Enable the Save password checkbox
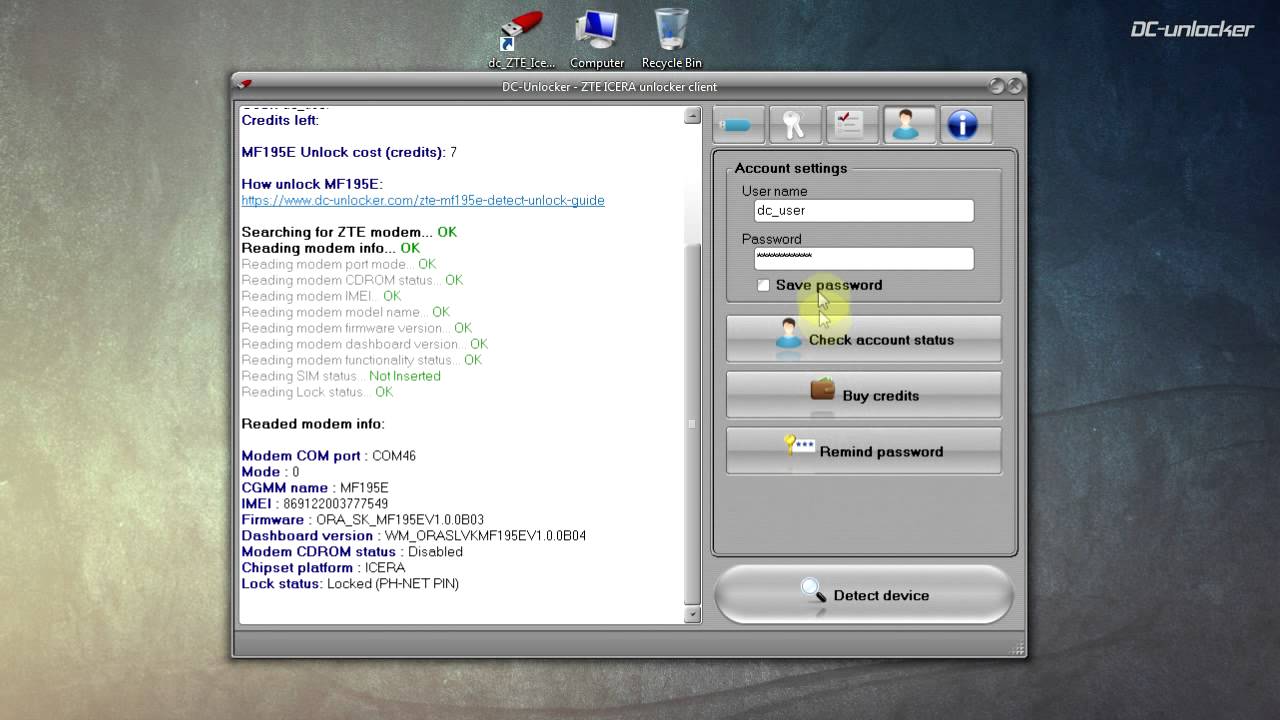This screenshot has width=1280, height=720. pos(764,286)
